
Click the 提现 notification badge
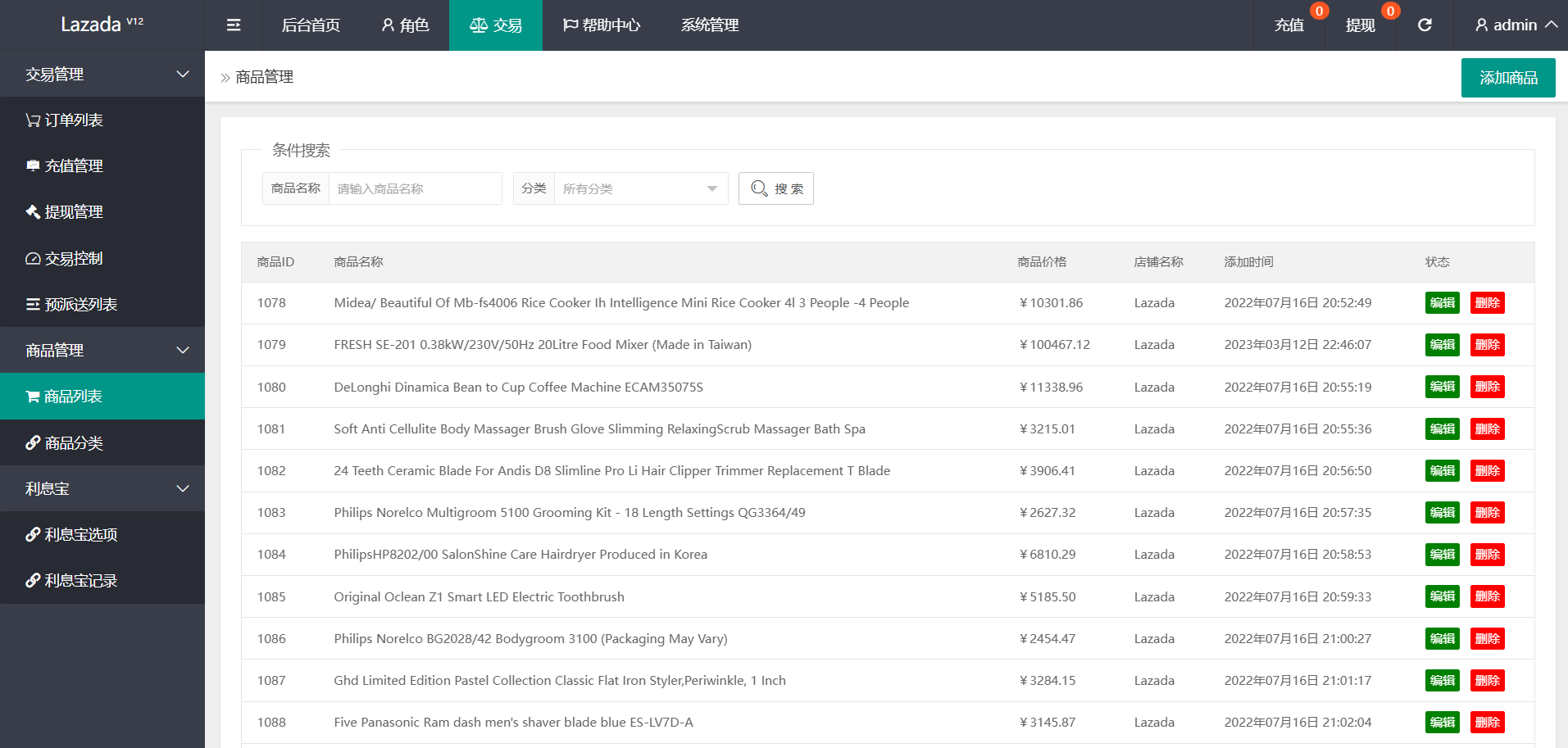pos(1390,11)
